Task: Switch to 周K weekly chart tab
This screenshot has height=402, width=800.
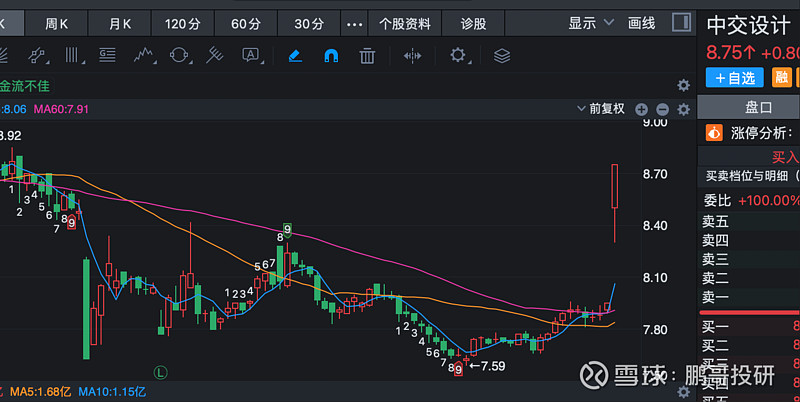Action: [59, 22]
